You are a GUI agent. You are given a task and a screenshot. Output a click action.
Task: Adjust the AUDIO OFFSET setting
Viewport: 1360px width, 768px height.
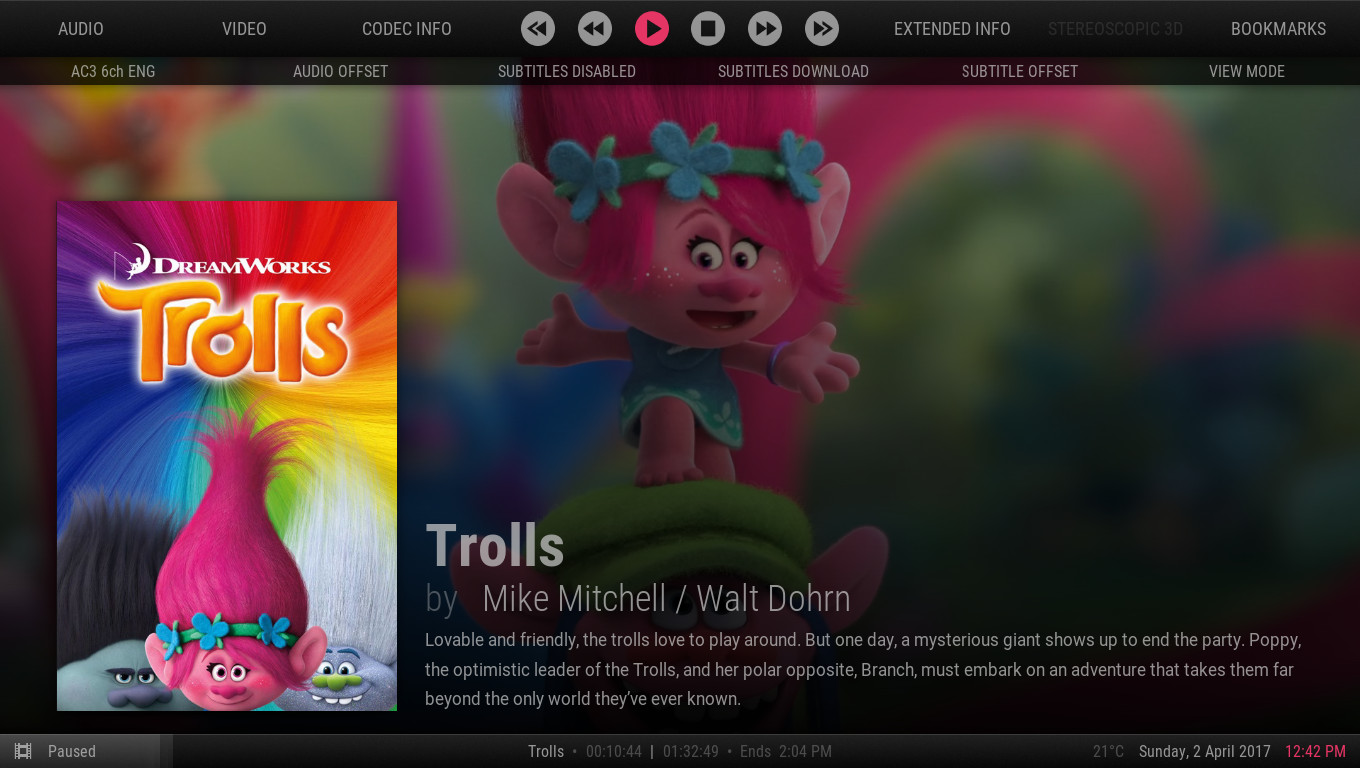pyautogui.click(x=340, y=71)
